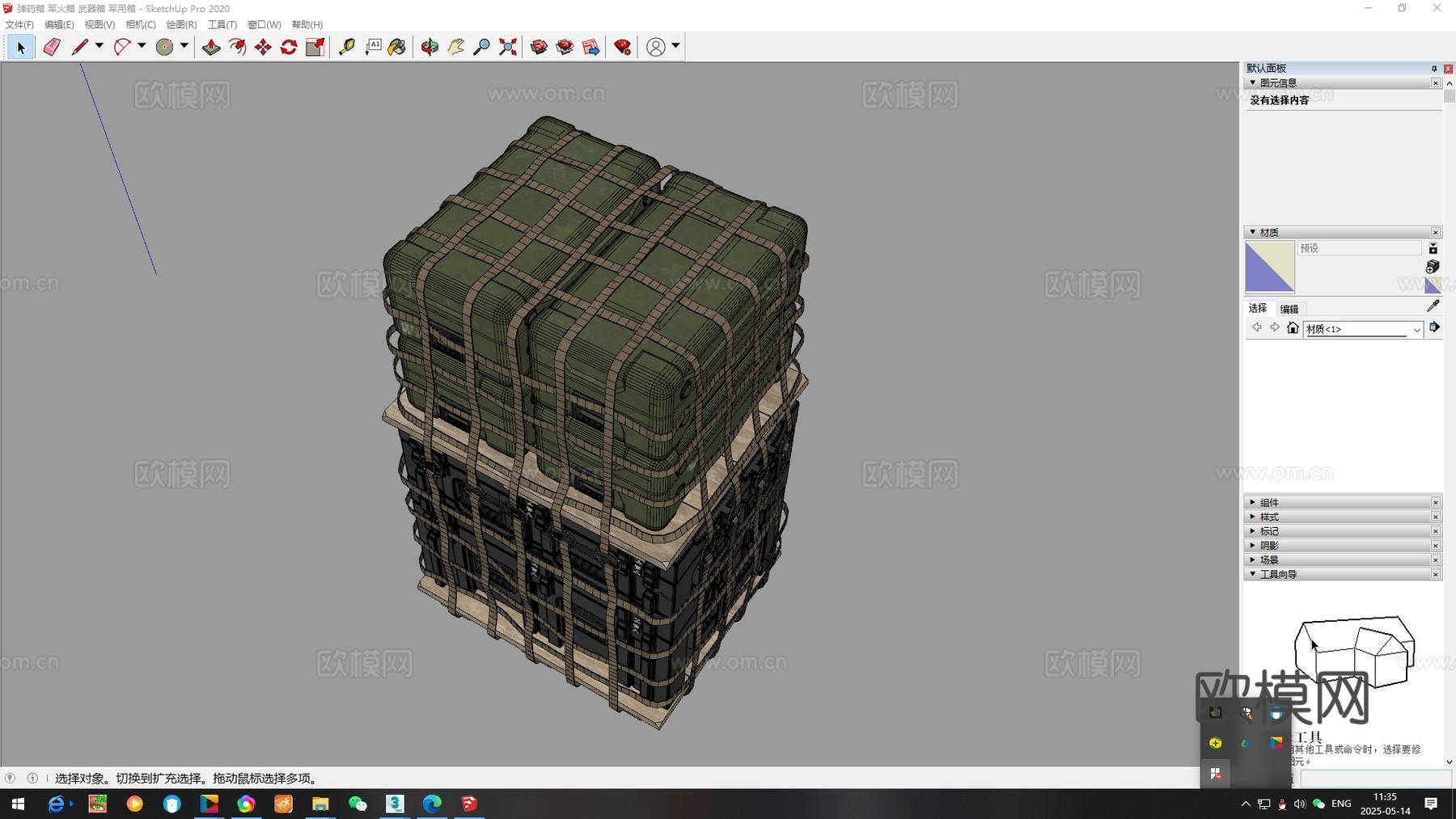The image size is (1456, 819).
Task: Go to materials home list
Action: tap(1293, 328)
